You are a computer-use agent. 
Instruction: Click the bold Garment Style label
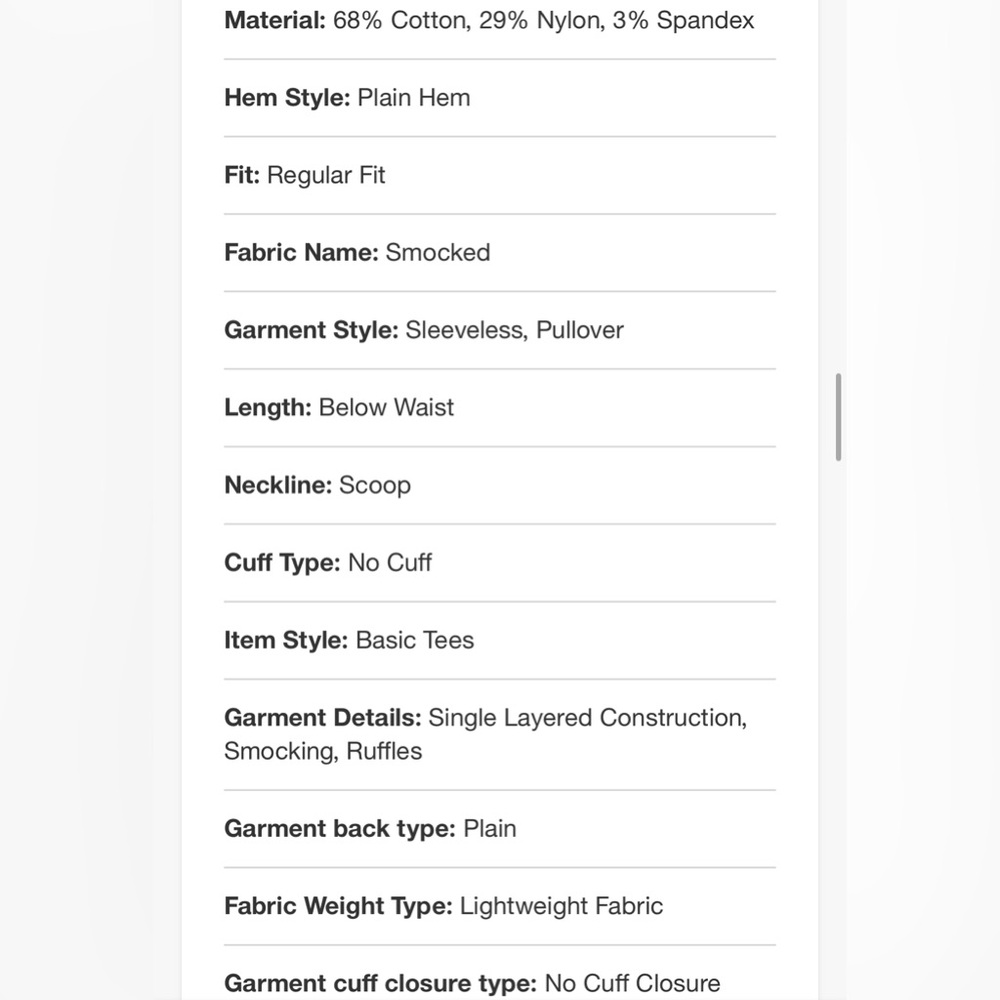click(x=311, y=330)
